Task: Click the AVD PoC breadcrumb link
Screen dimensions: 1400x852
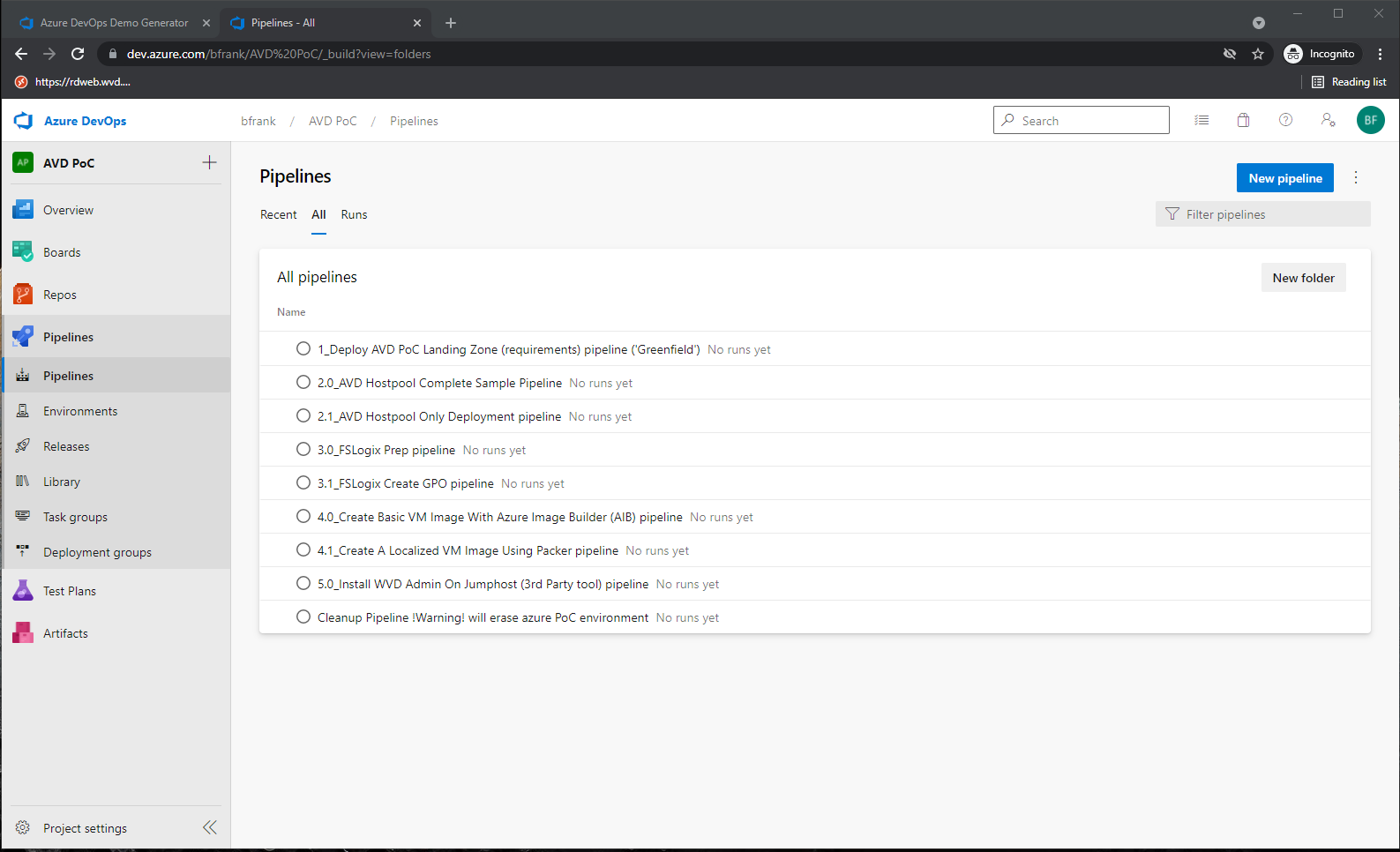Action: tap(333, 121)
